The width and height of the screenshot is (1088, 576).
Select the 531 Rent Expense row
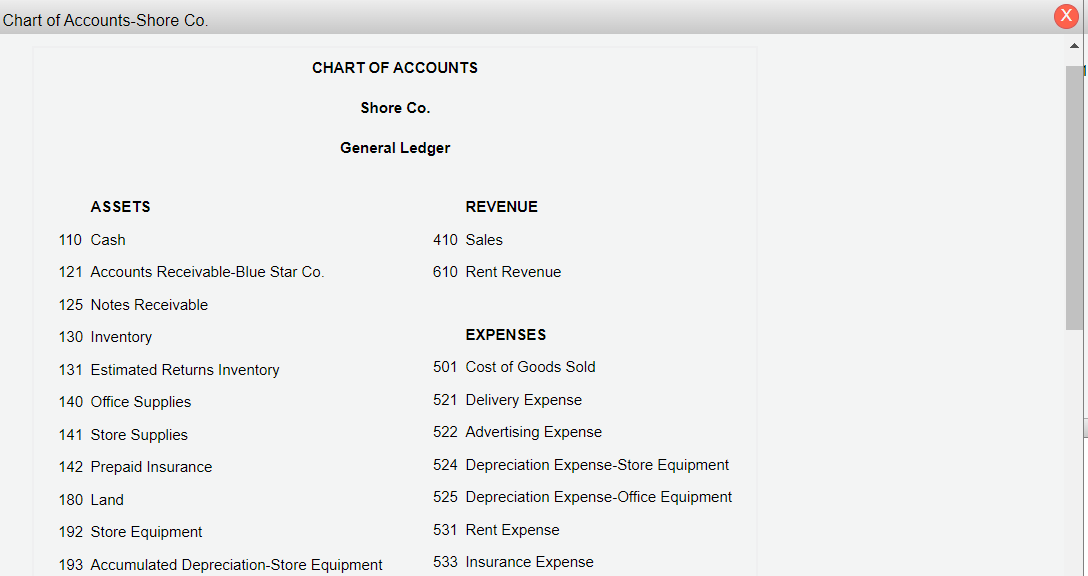coord(496,530)
